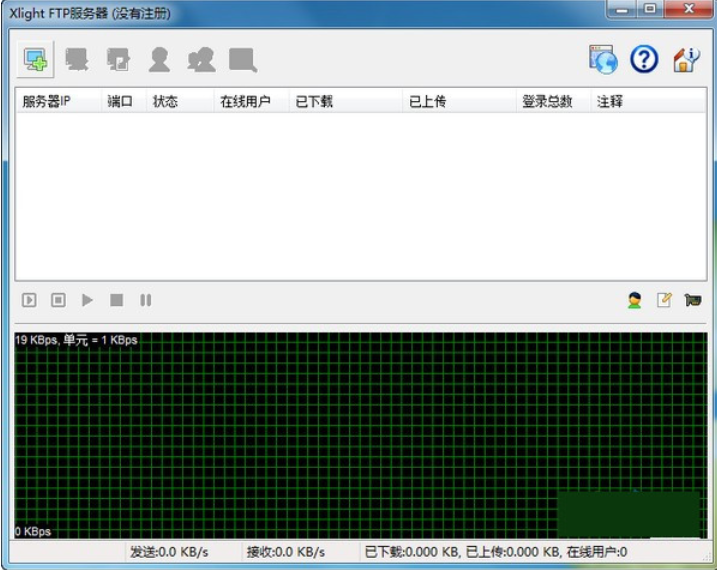Sort by the 注释 column header

(648, 101)
